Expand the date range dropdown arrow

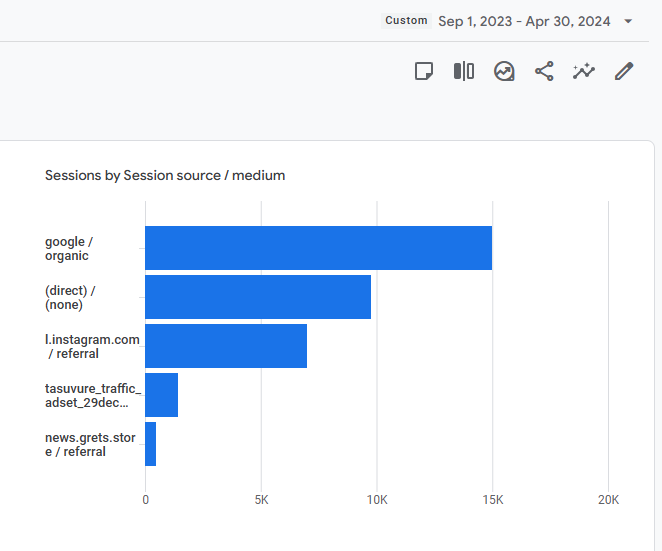[x=628, y=21]
